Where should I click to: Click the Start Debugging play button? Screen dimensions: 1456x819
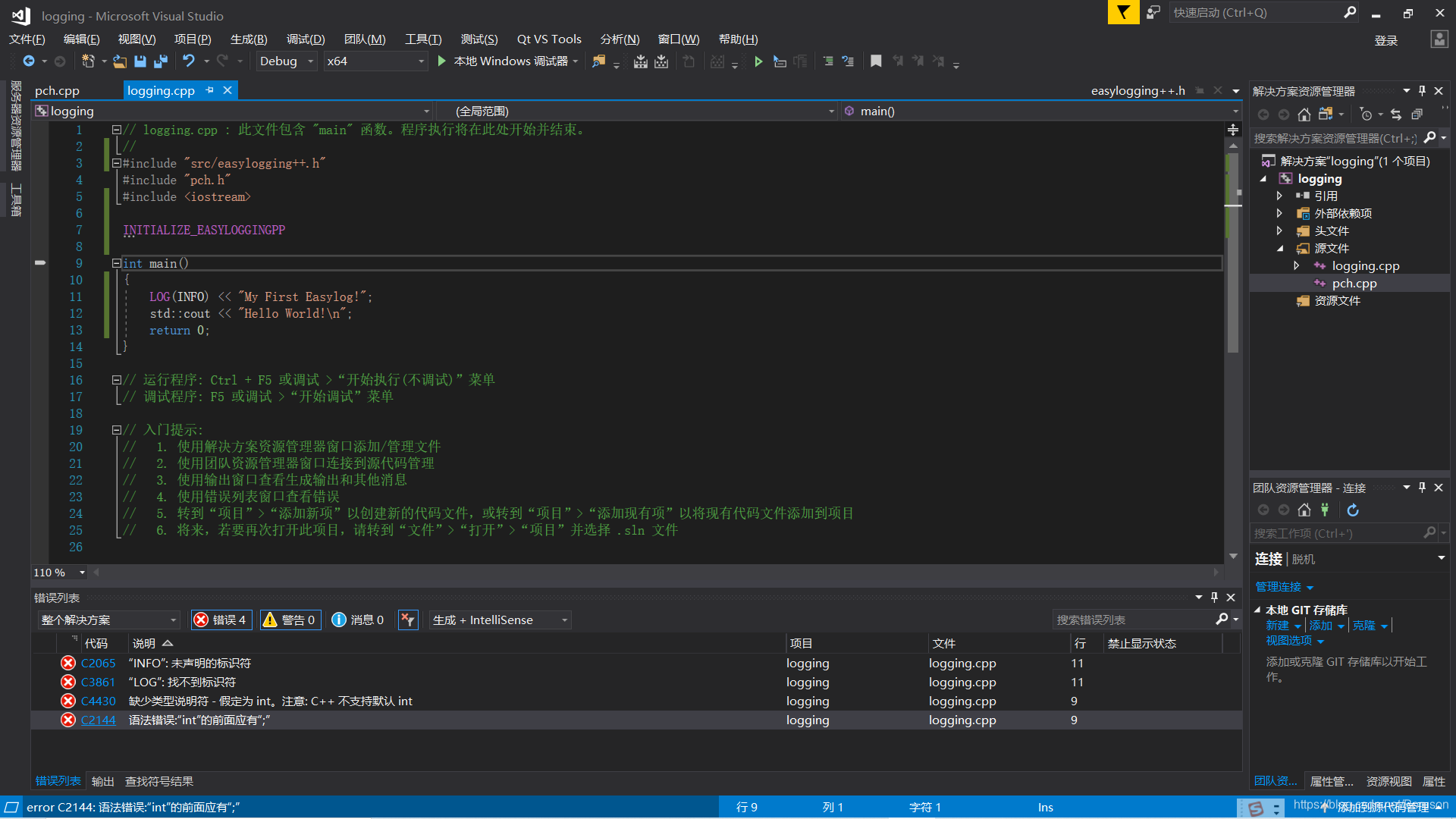442,62
